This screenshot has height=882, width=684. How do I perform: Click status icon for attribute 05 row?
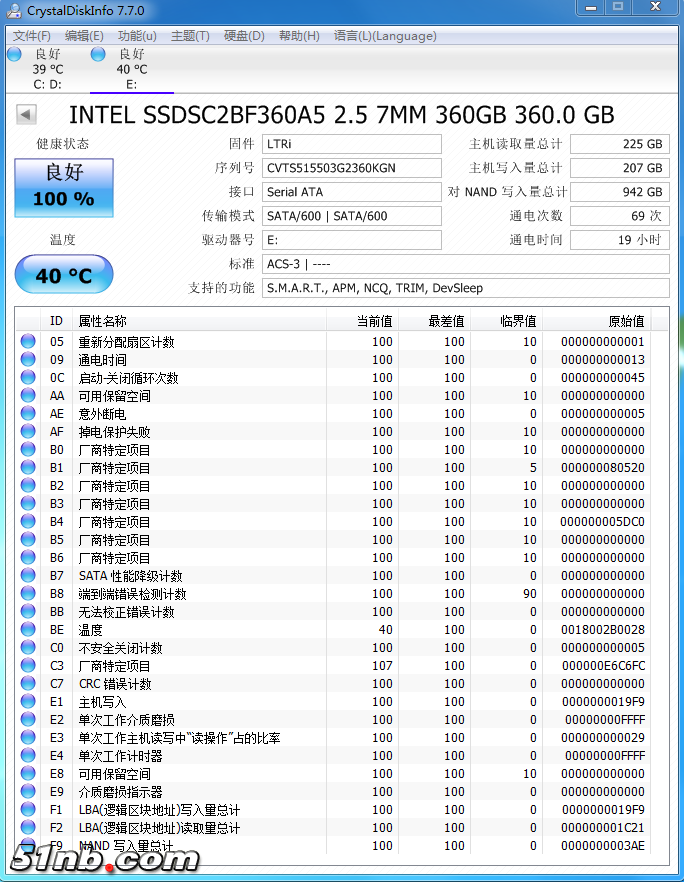click(x=28, y=342)
